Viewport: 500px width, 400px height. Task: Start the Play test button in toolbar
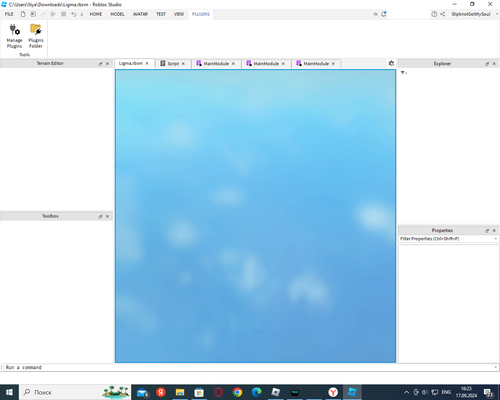click(x=53, y=14)
